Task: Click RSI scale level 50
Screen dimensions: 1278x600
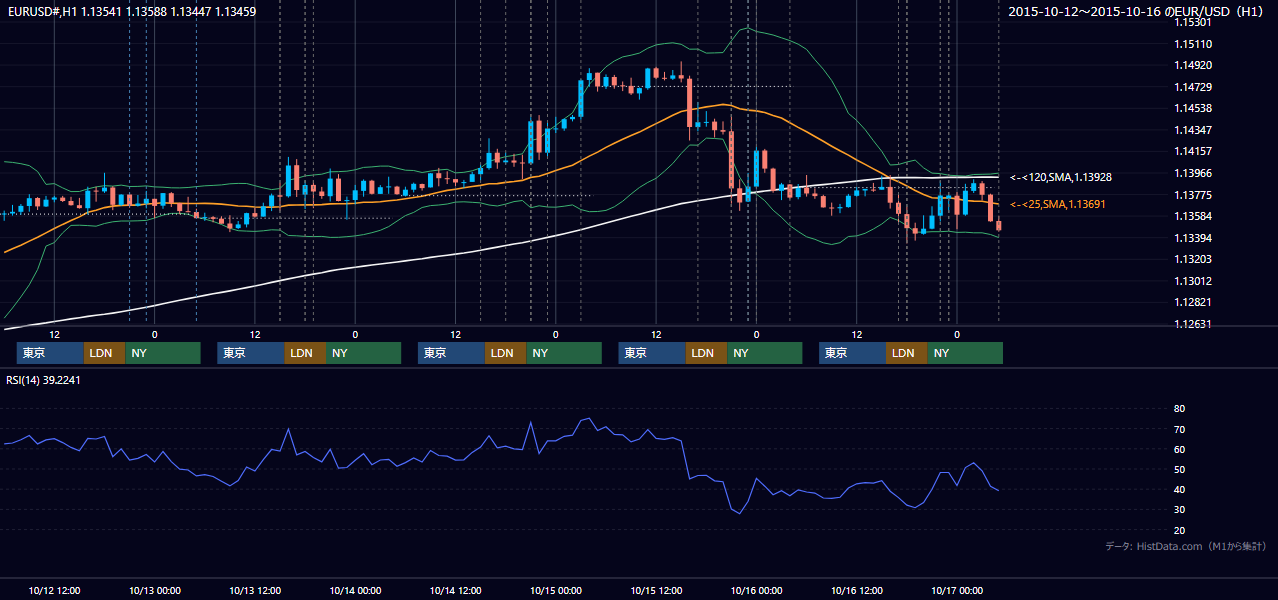Action: 1179,469
